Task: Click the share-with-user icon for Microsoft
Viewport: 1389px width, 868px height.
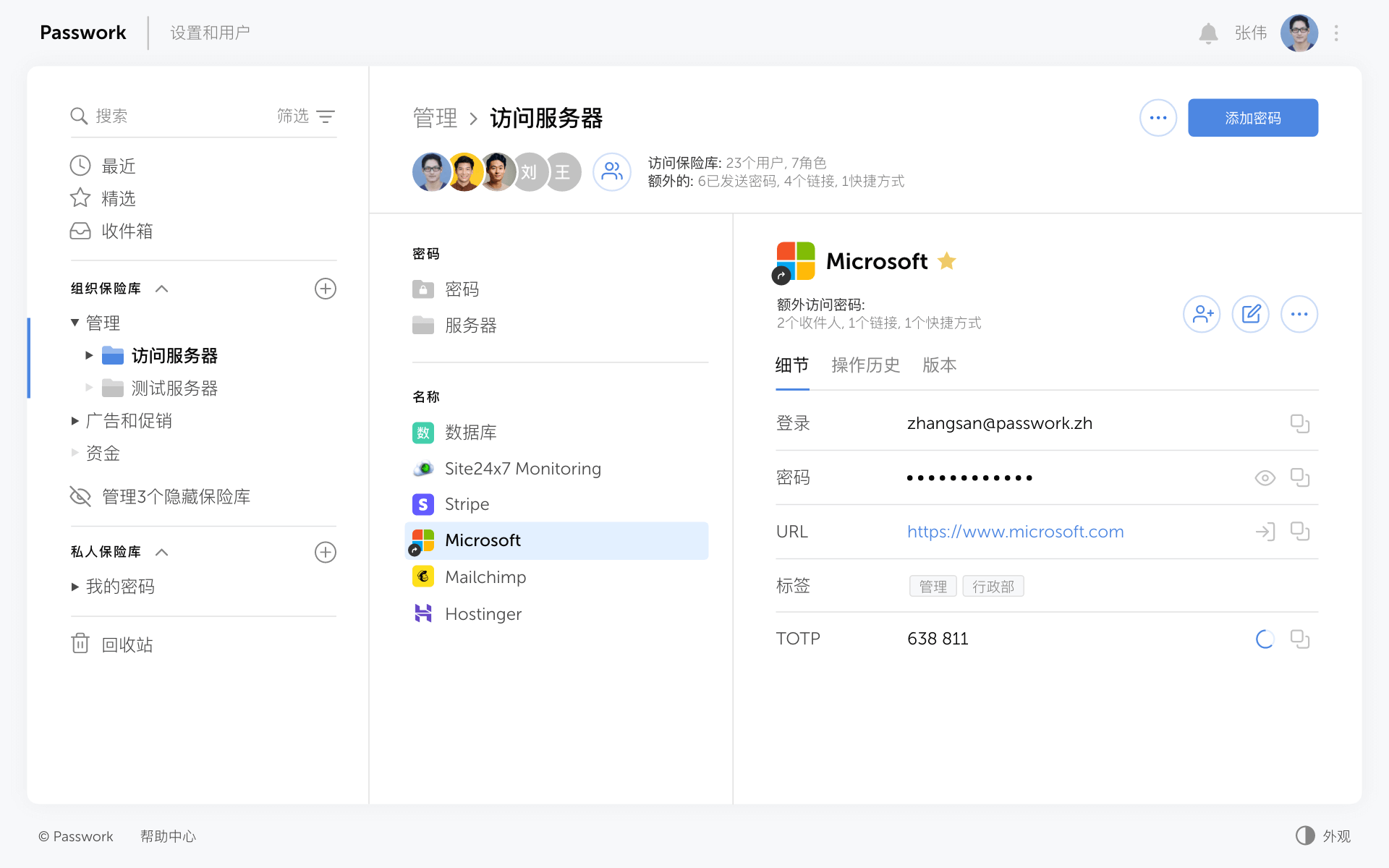Action: click(1202, 314)
